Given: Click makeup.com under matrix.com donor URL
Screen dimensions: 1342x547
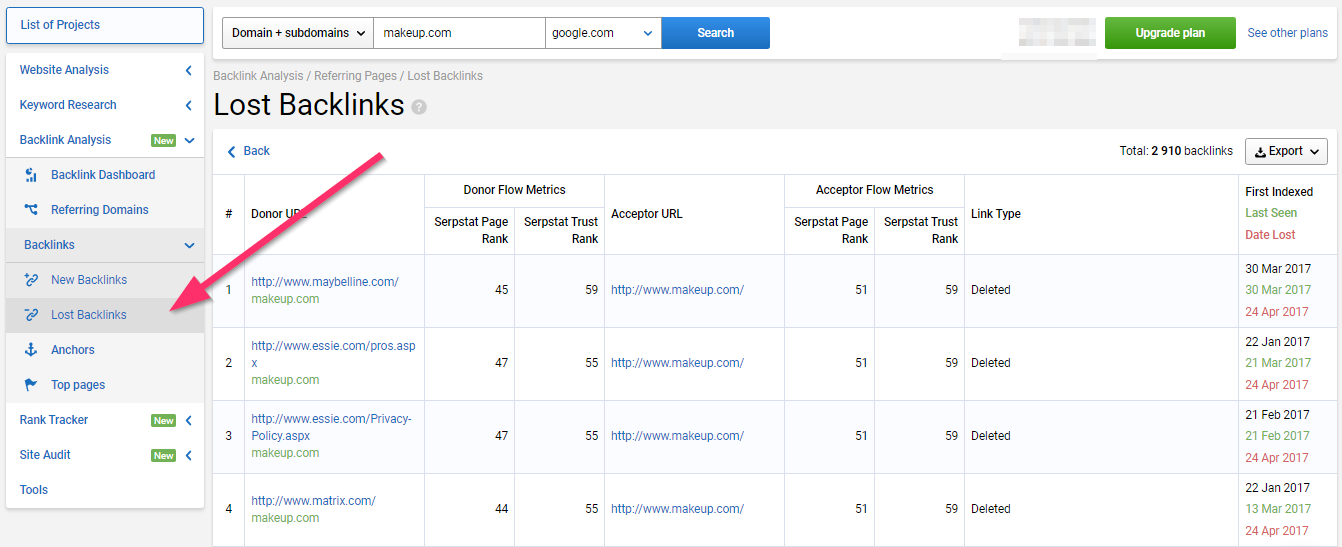Looking at the screenshot, I should point(285,518).
